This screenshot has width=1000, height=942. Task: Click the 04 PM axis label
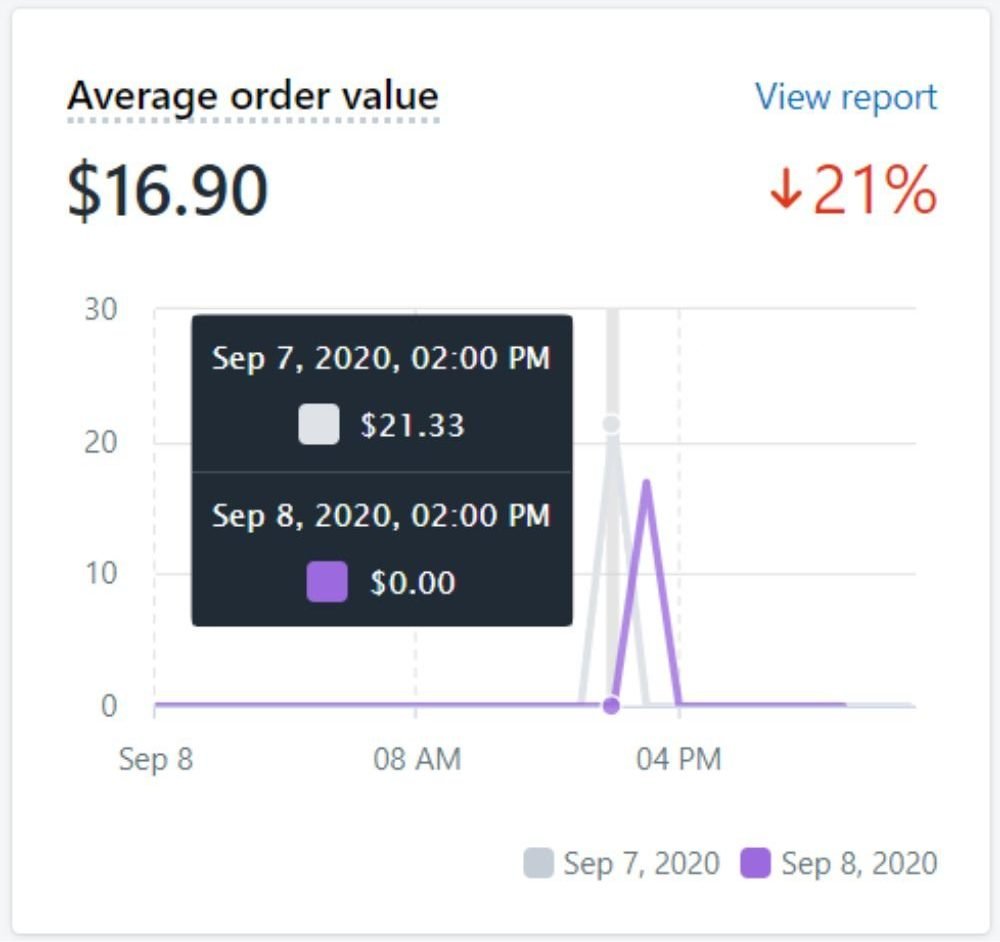click(x=679, y=760)
